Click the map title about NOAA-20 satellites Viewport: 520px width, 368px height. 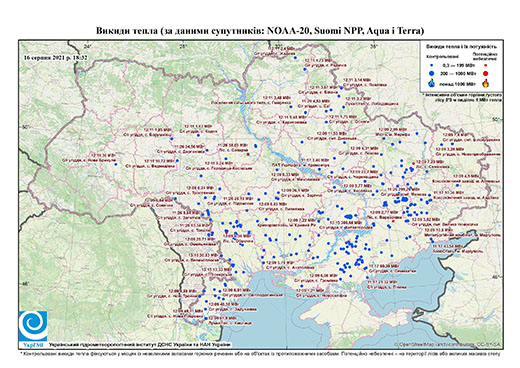click(x=260, y=31)
